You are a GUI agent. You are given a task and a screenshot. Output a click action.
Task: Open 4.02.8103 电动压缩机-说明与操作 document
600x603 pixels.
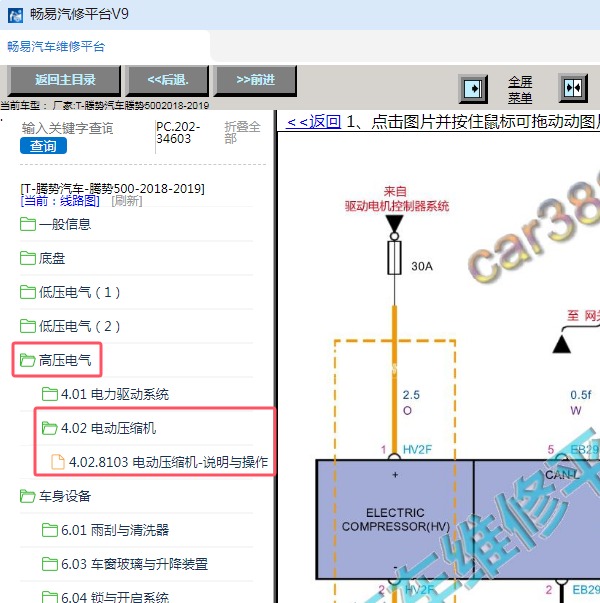(x=168, y=461)
